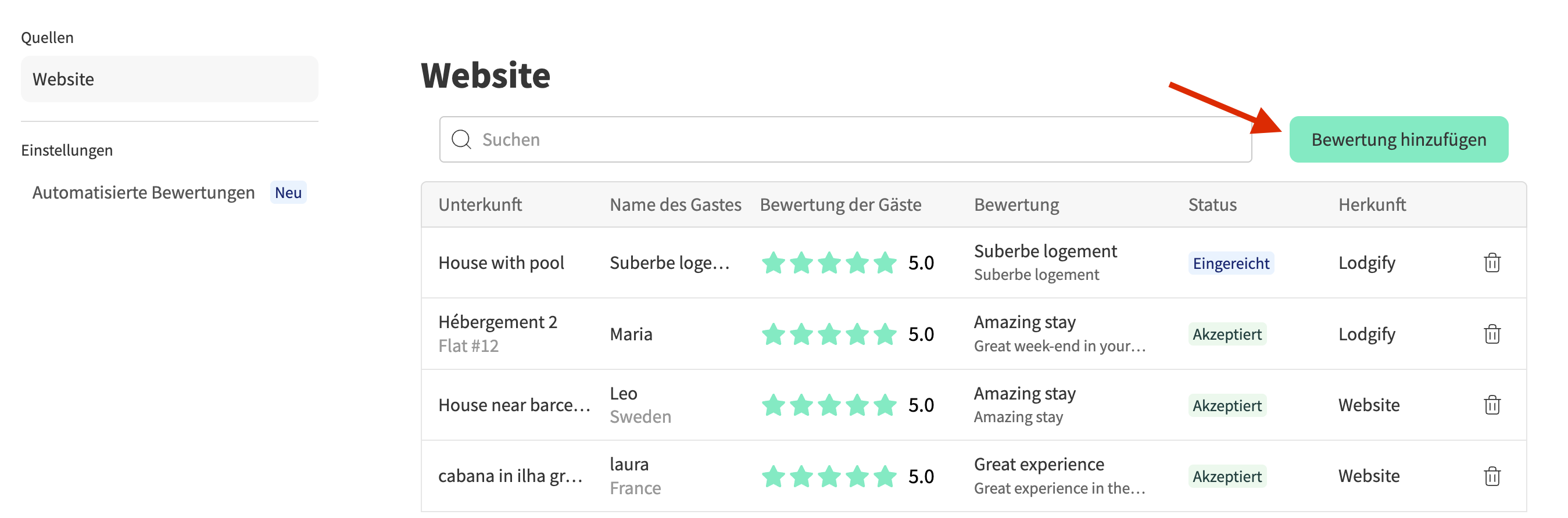
Task: Select Website source in sidebar
Action: click(169, 79)
